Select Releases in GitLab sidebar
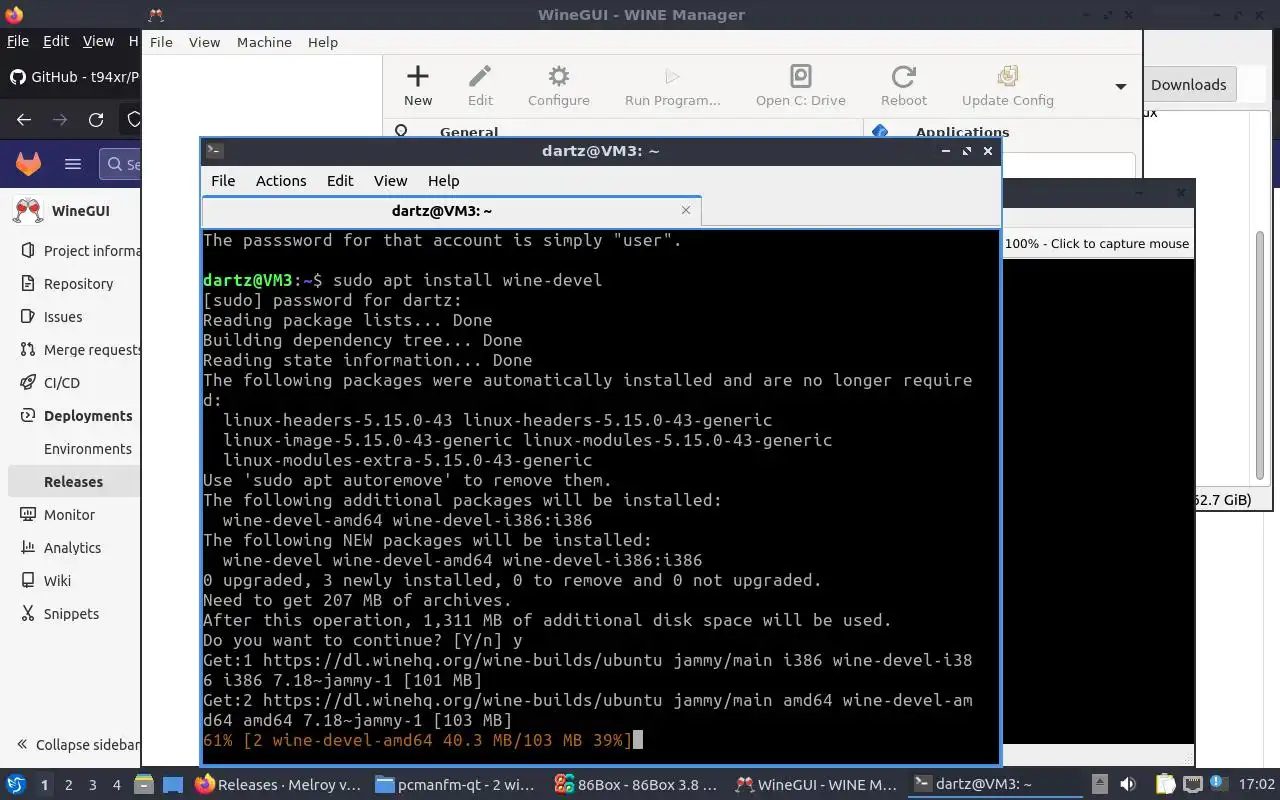This screenshot has width=1280, height=800. click(x=73, y=482)
